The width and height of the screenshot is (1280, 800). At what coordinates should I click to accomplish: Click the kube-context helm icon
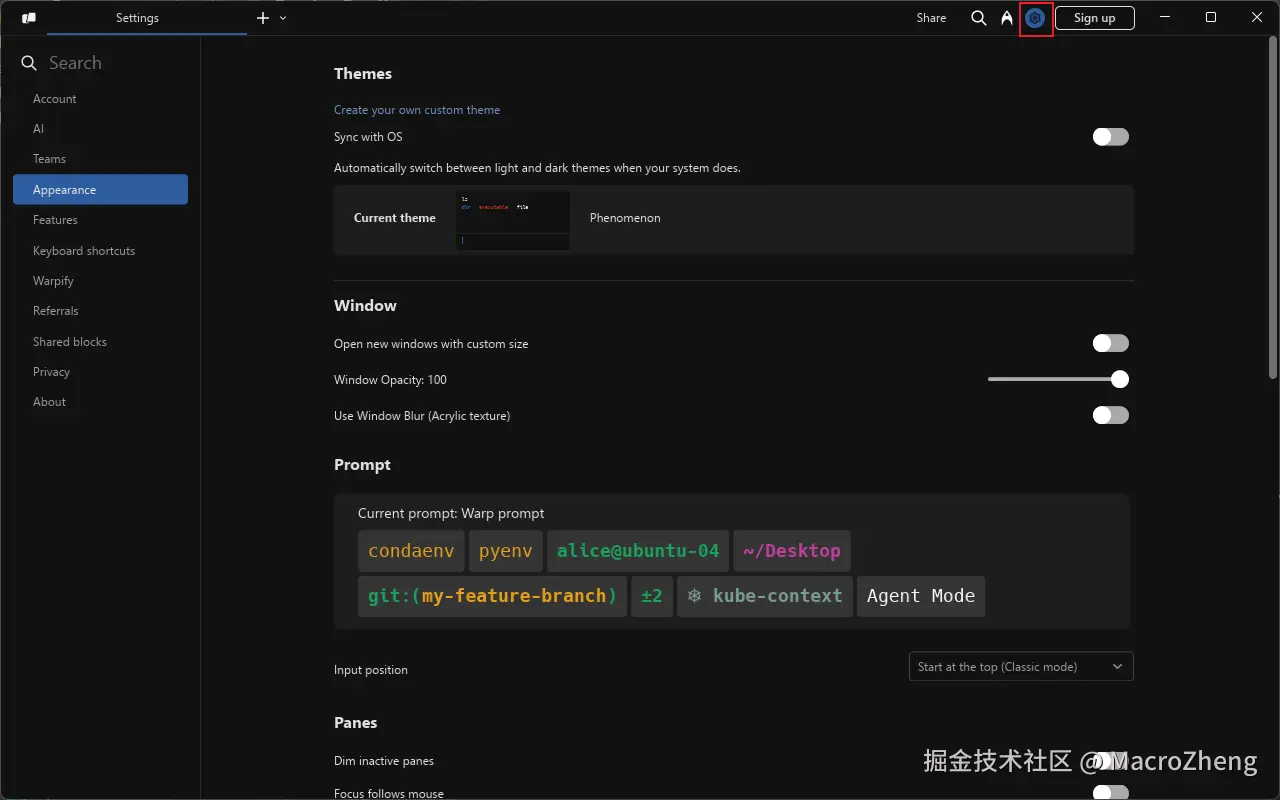(x=695, y=596)
